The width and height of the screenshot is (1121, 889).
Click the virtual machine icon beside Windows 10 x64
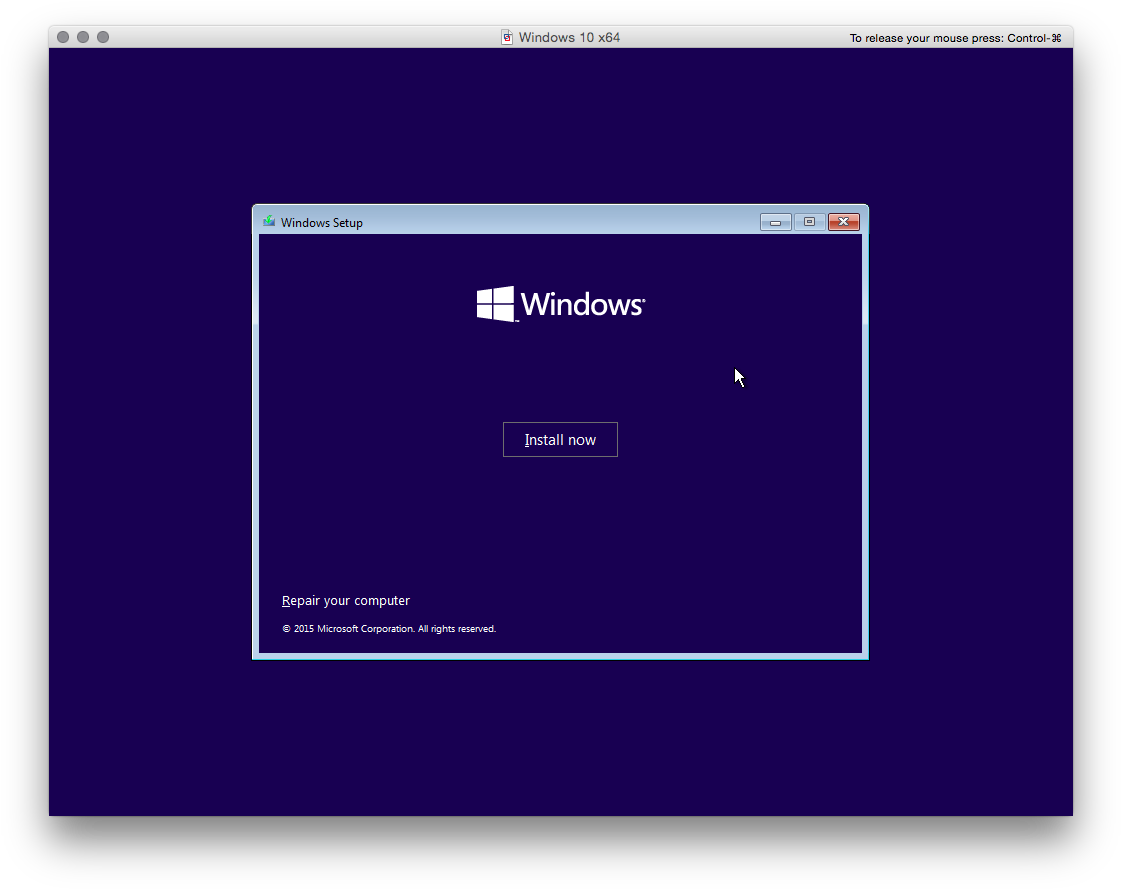(506, 36)
